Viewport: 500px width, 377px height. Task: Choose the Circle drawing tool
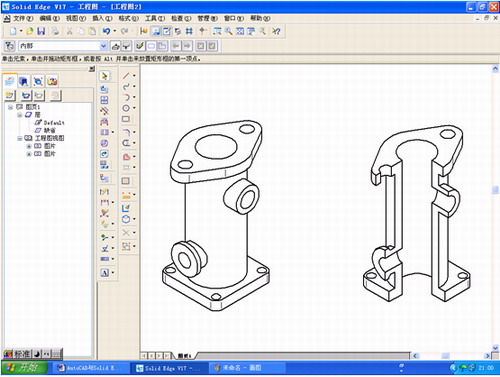click(126, 108)
